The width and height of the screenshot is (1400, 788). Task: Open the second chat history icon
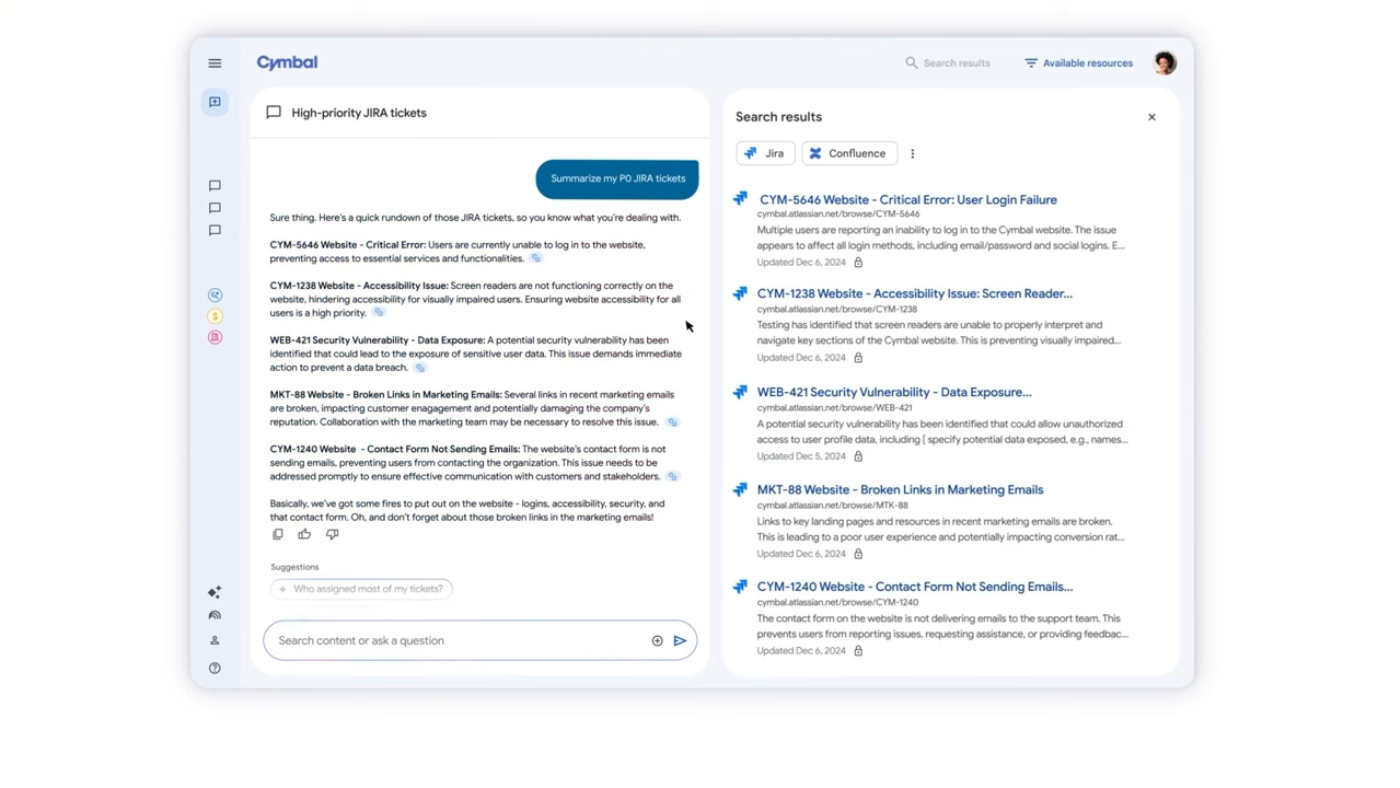pyautogui.click(x=215, y=208)
